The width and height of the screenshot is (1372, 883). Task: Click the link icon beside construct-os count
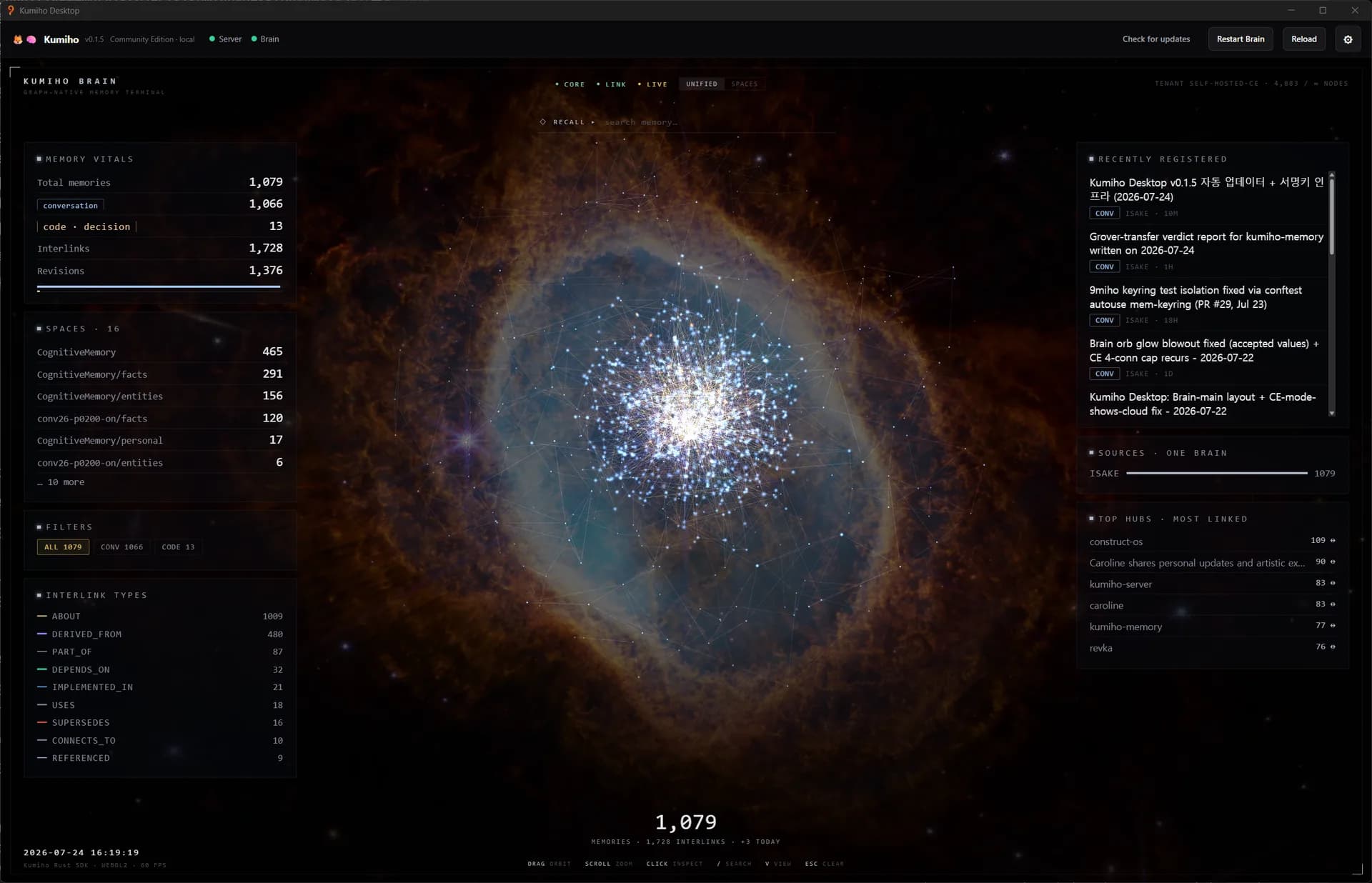[x=1333, y=541]
